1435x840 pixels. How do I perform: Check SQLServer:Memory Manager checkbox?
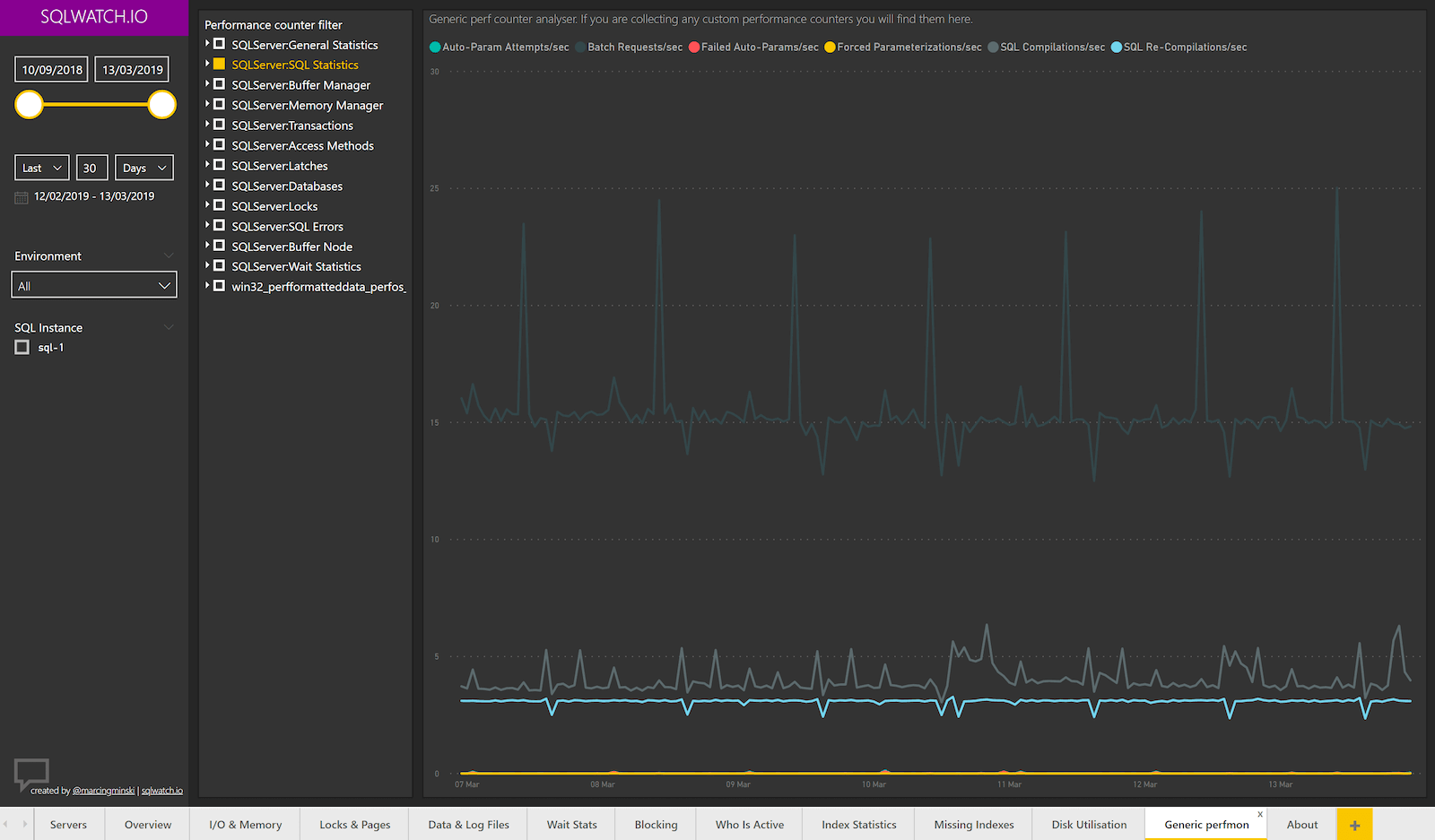pos(219,104)
